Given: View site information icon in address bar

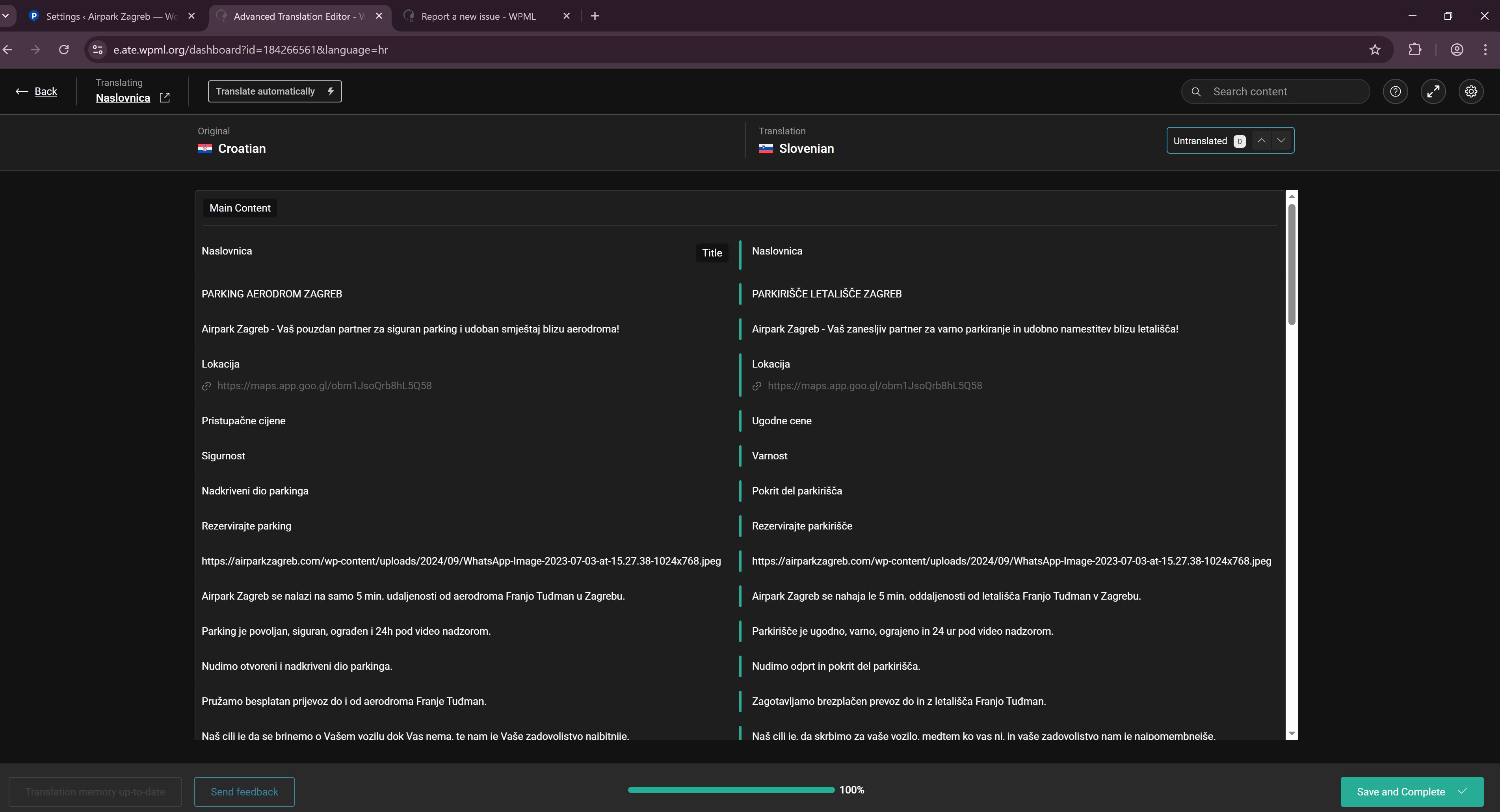Looking at the screenshot, I should (98, 50).
